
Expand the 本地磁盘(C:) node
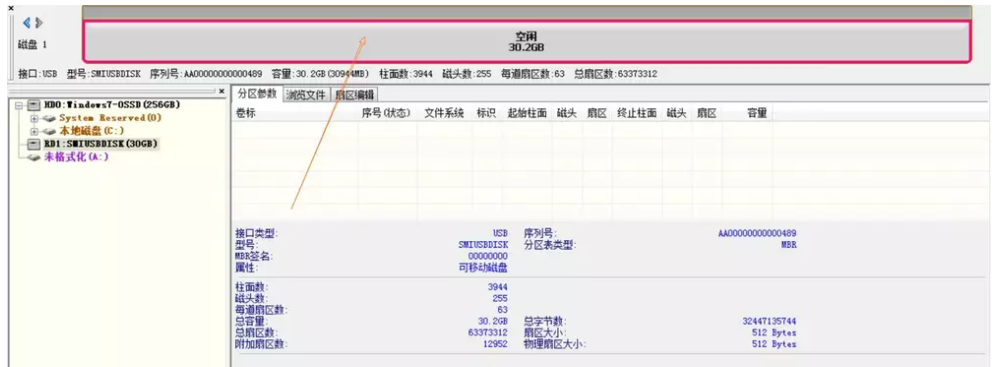(x=35, y=131)
